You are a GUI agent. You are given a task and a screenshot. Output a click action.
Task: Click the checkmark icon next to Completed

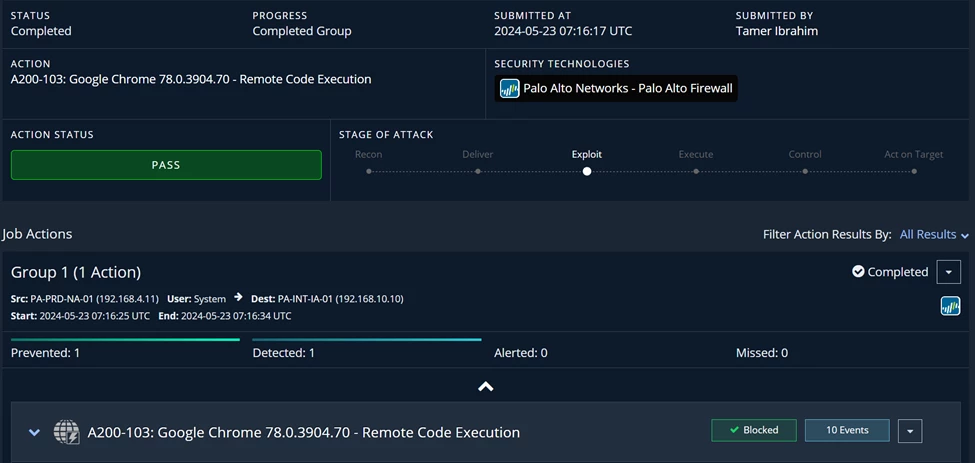click(858, 272)
